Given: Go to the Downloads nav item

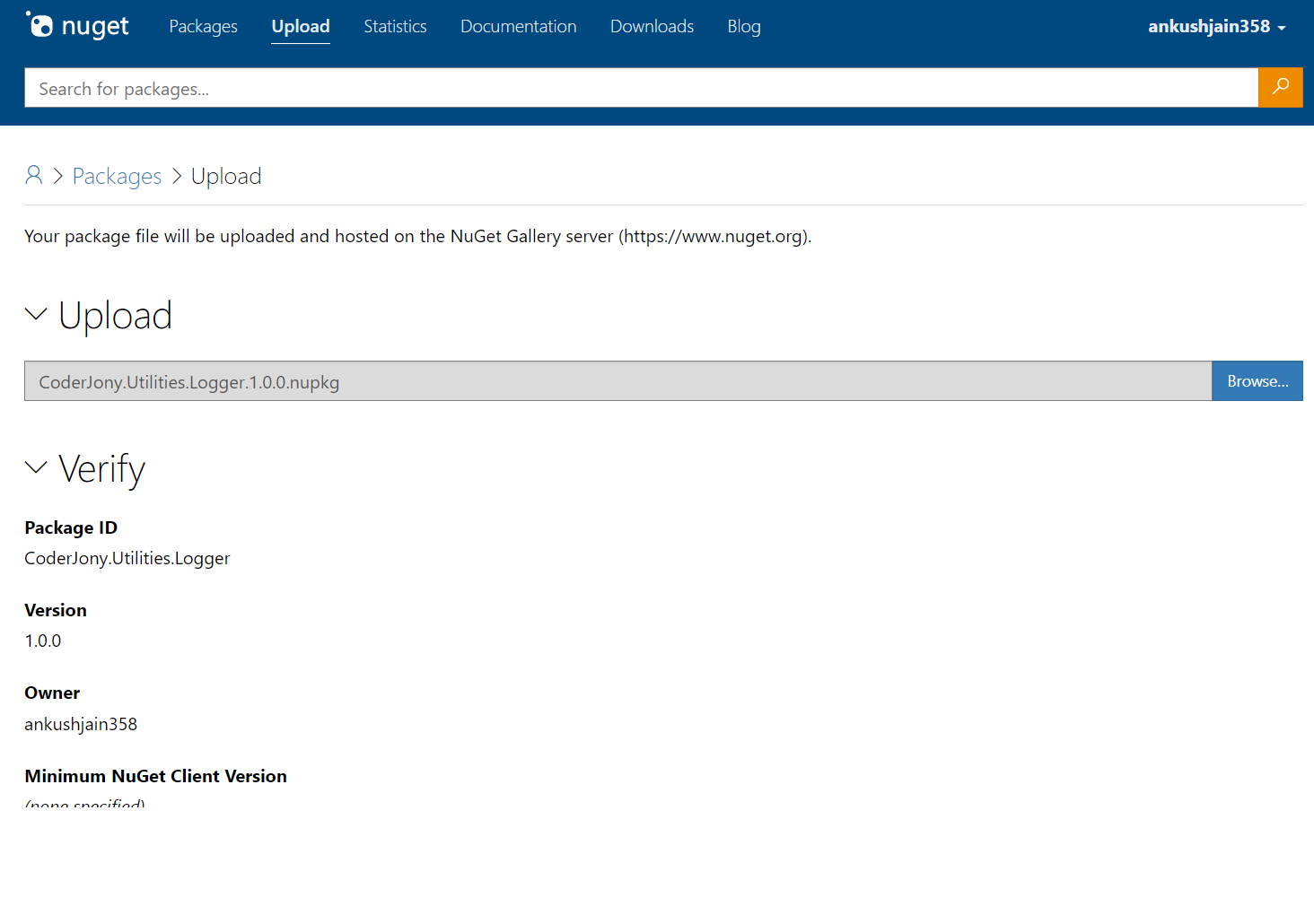Looking at the screenshot, I should tap(652, 26).
